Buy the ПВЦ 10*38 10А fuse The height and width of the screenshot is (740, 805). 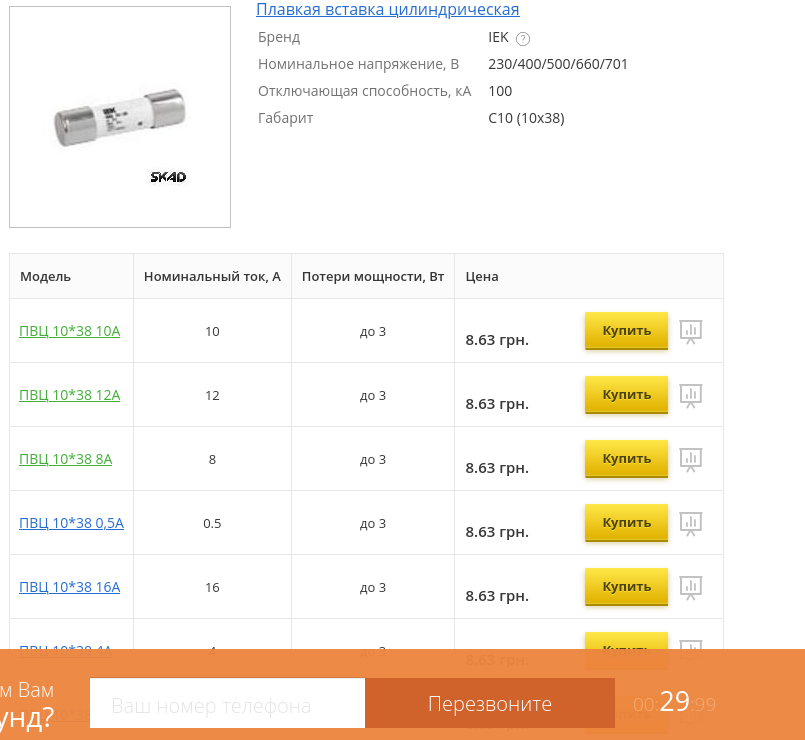[x=626, y=331]
